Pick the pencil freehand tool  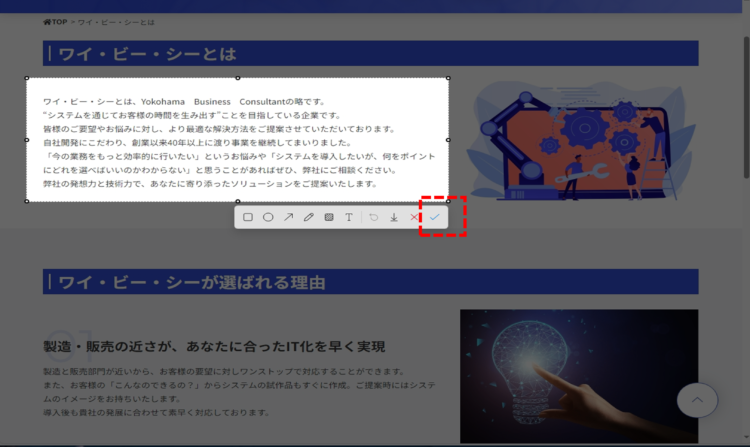309,217
